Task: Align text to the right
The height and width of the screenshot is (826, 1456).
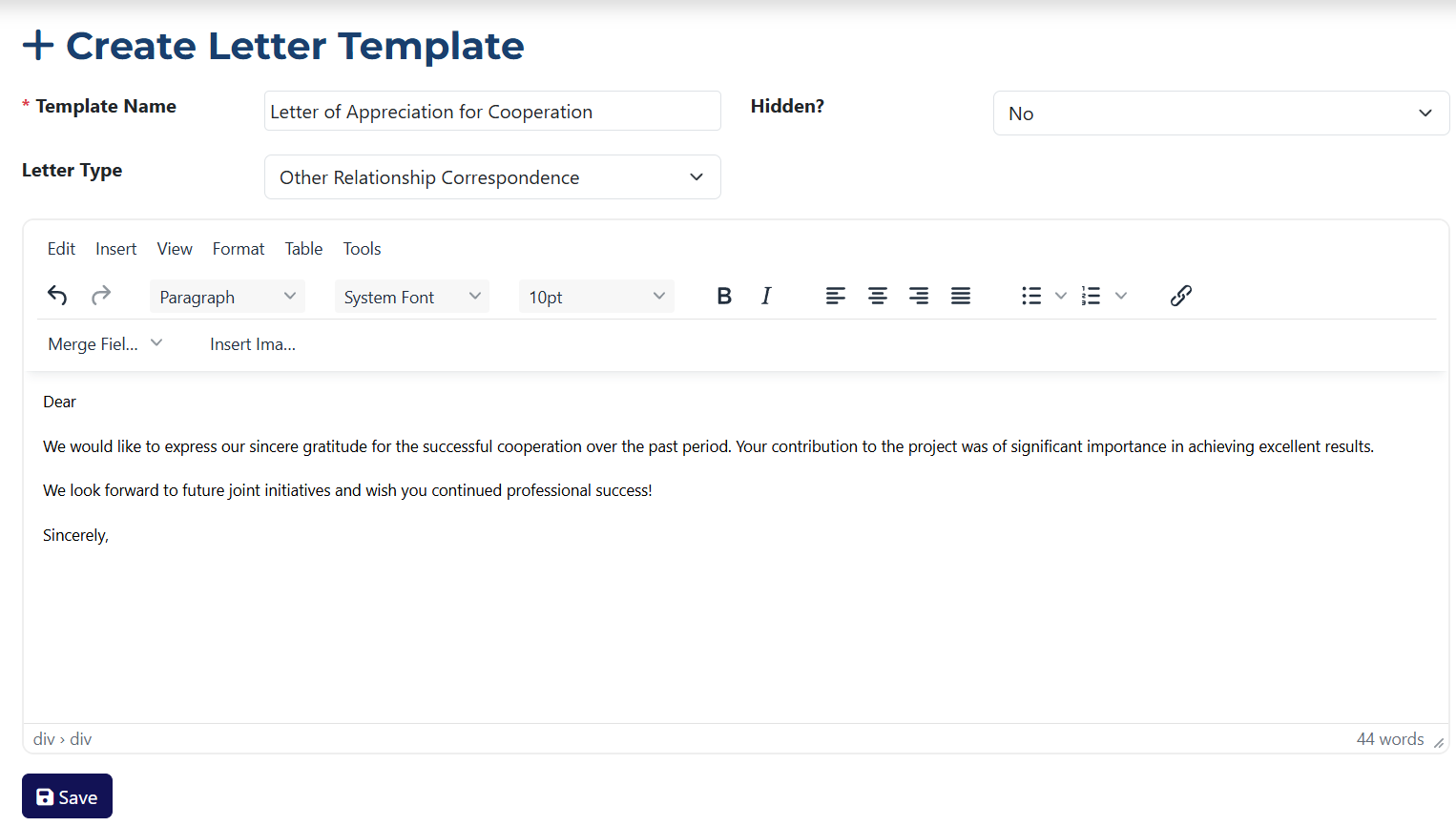Action: click(919, 296)
